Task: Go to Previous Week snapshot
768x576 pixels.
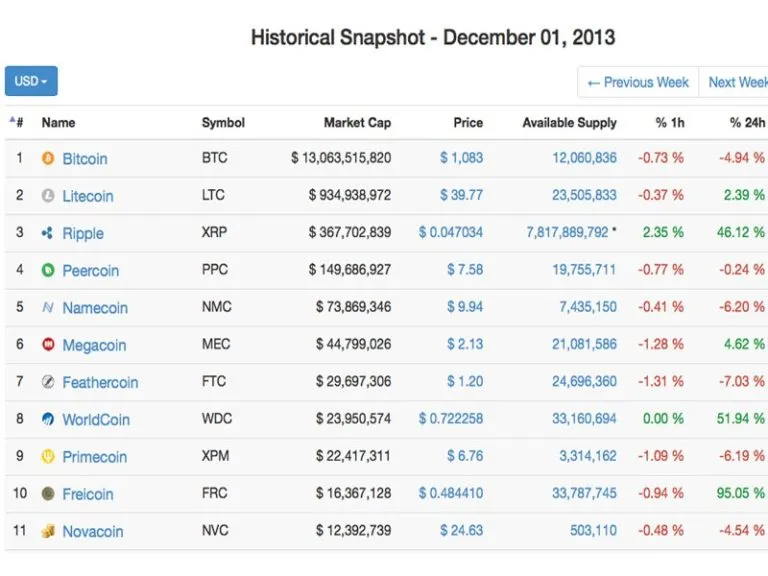Action: click(x=638, y=82)
